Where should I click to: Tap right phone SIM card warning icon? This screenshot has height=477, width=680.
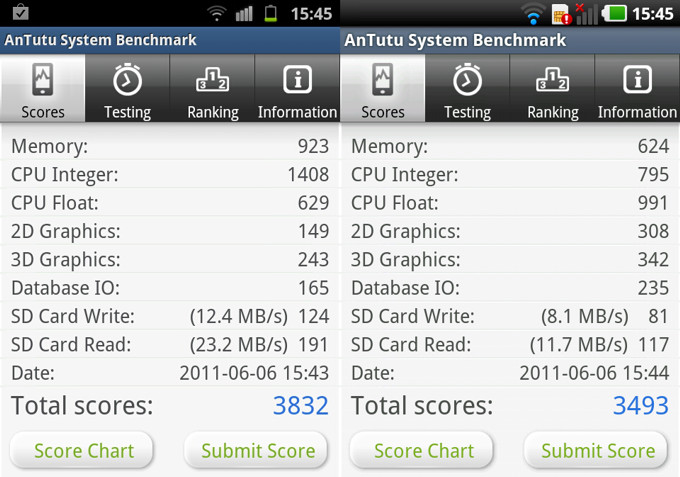point(562,14)
